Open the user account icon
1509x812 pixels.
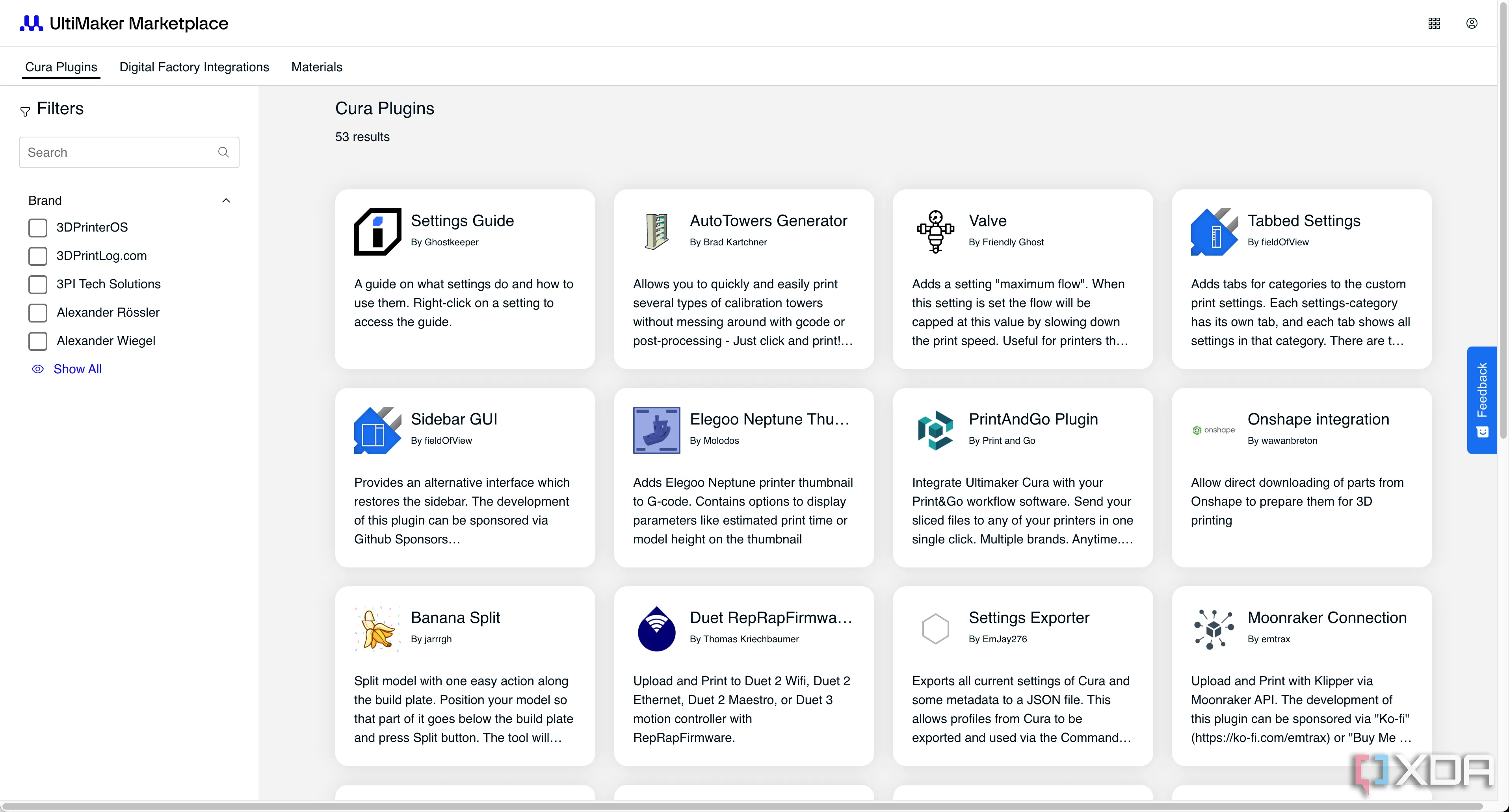click(x=1472, y=23)
